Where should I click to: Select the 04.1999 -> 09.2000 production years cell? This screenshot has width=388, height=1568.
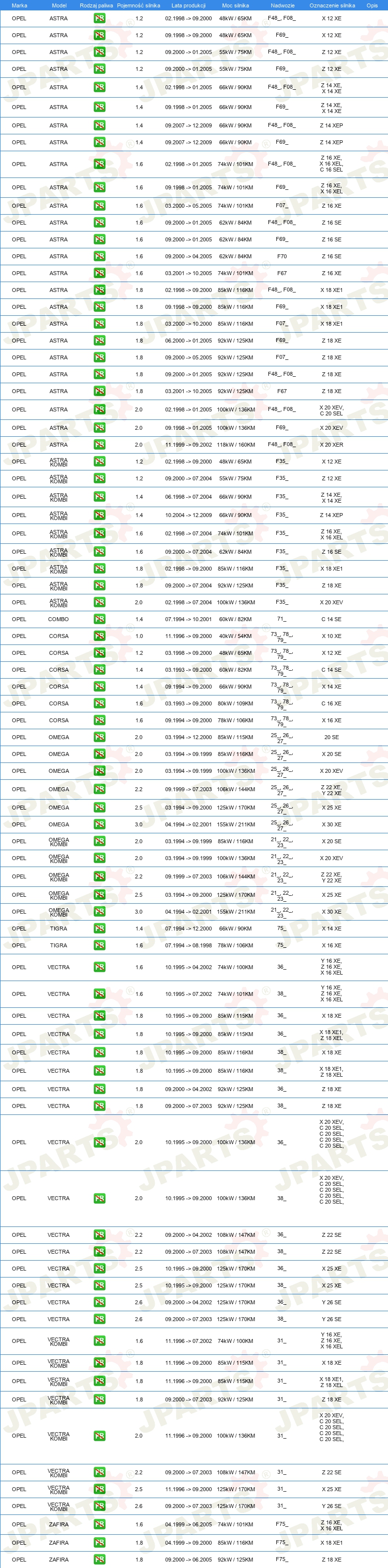188,1542
